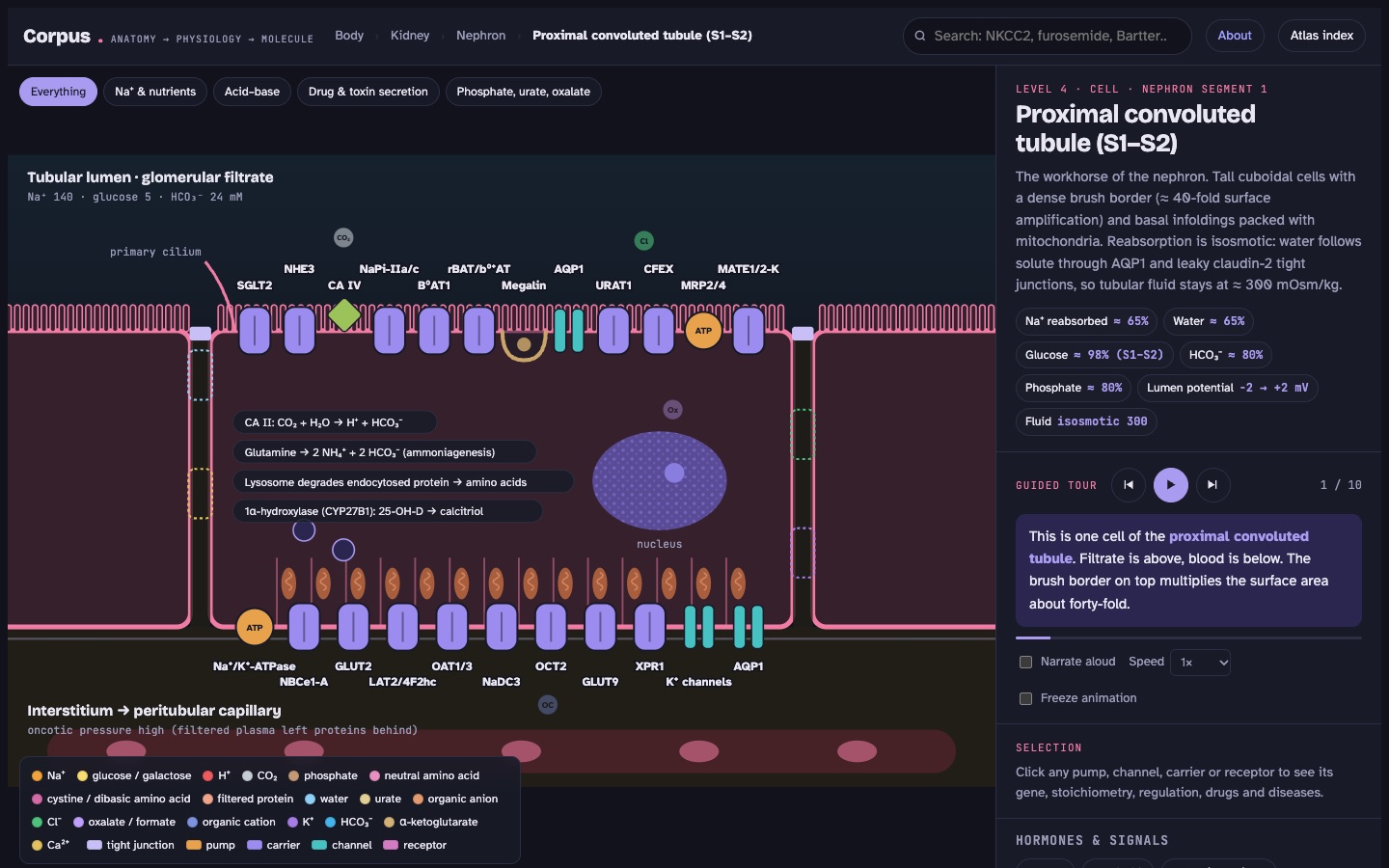The width and height of the screenshot is (1389, 868).
Task: Select the green CA IV diamond enzyme
Action: (344, 314)
